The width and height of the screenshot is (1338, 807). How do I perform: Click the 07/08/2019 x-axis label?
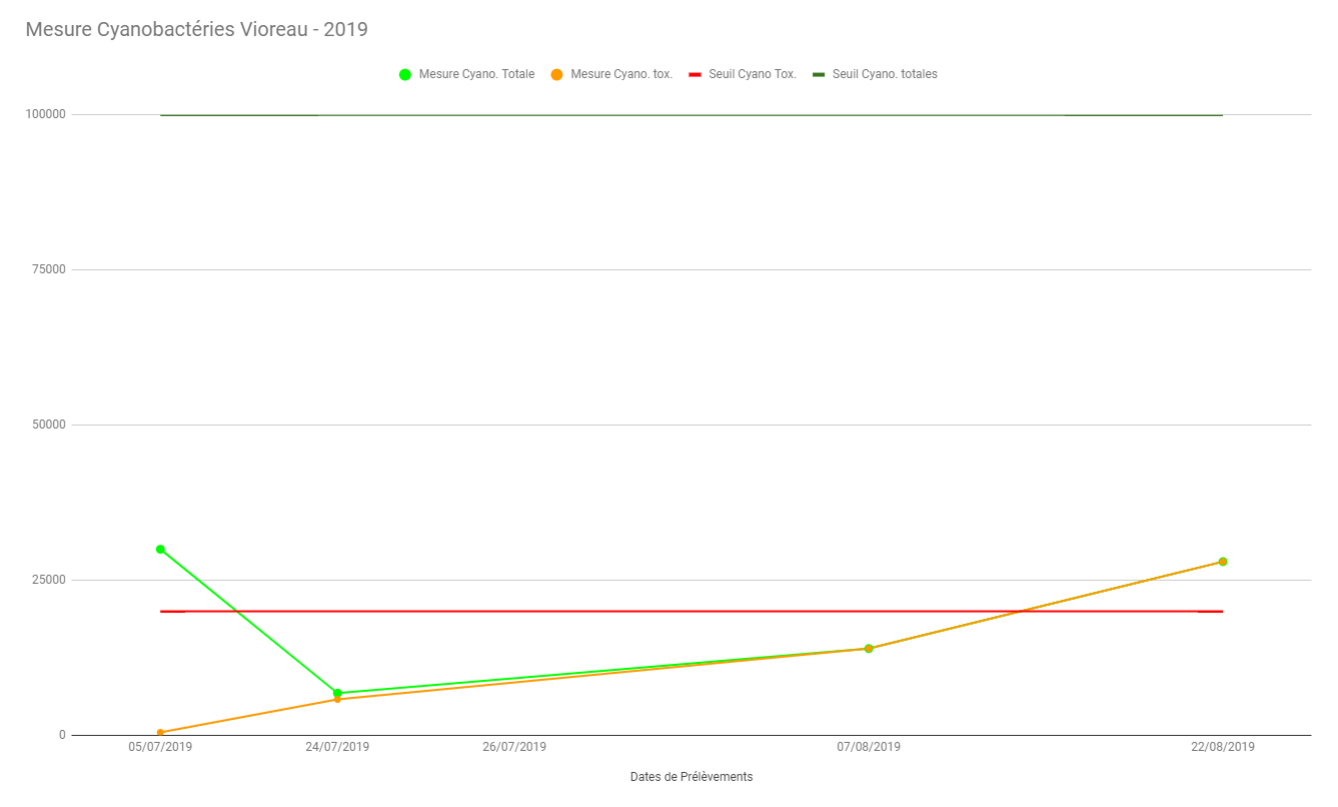point(869,747)
